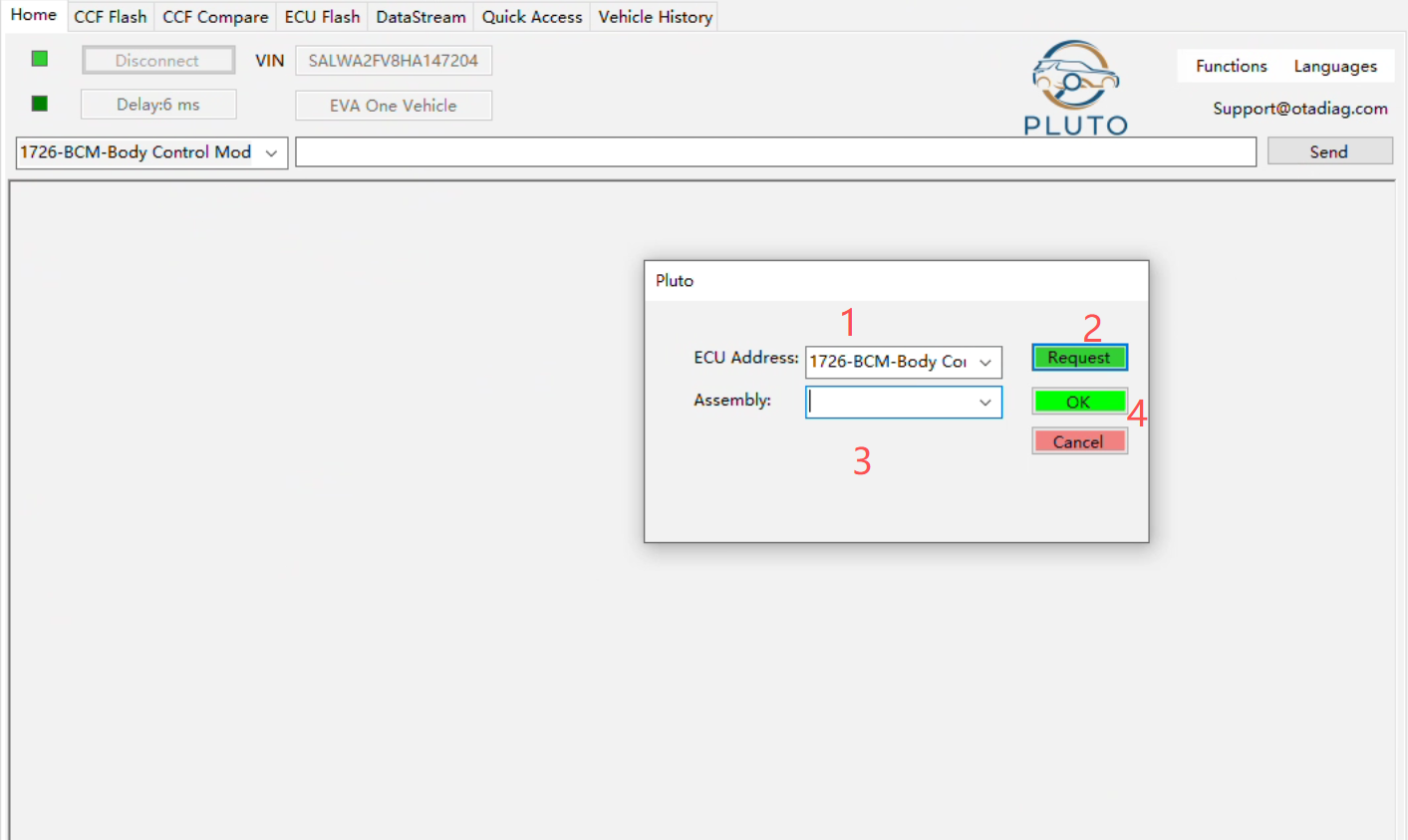Focus the command input field beside Send
1408x840 pixels.
[776, 151]
